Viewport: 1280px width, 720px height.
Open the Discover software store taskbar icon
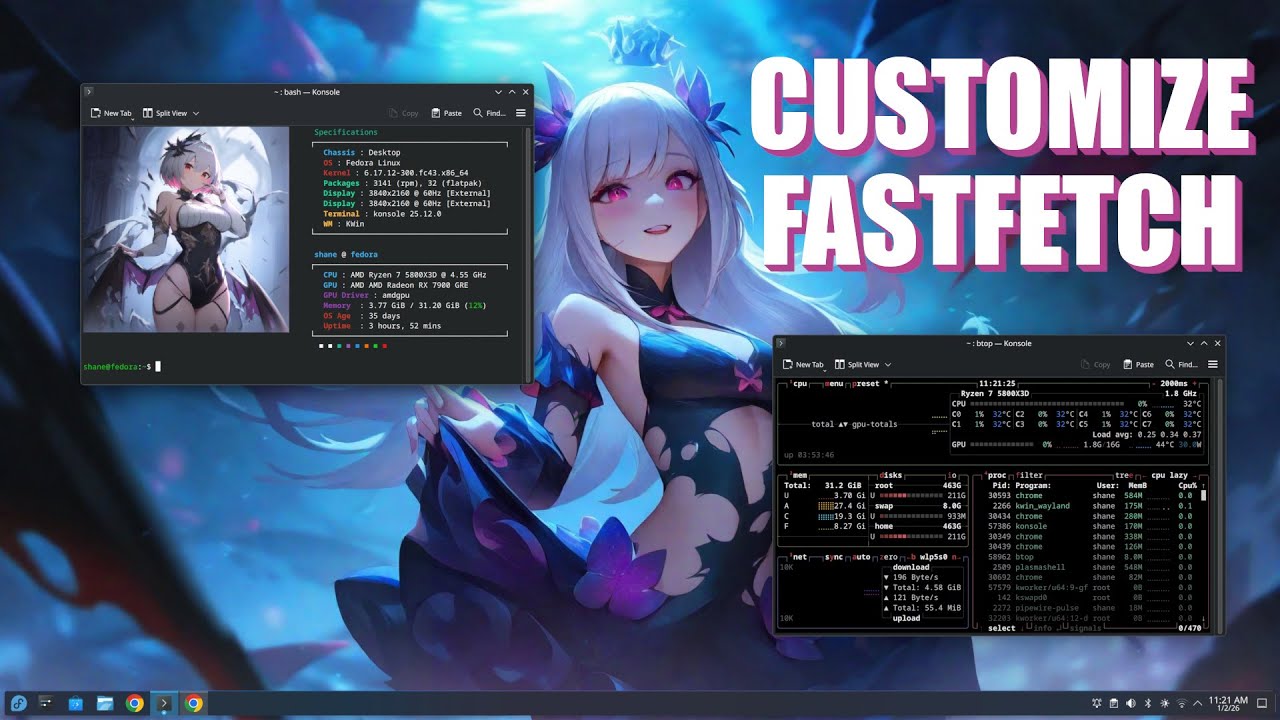(76, 704)
